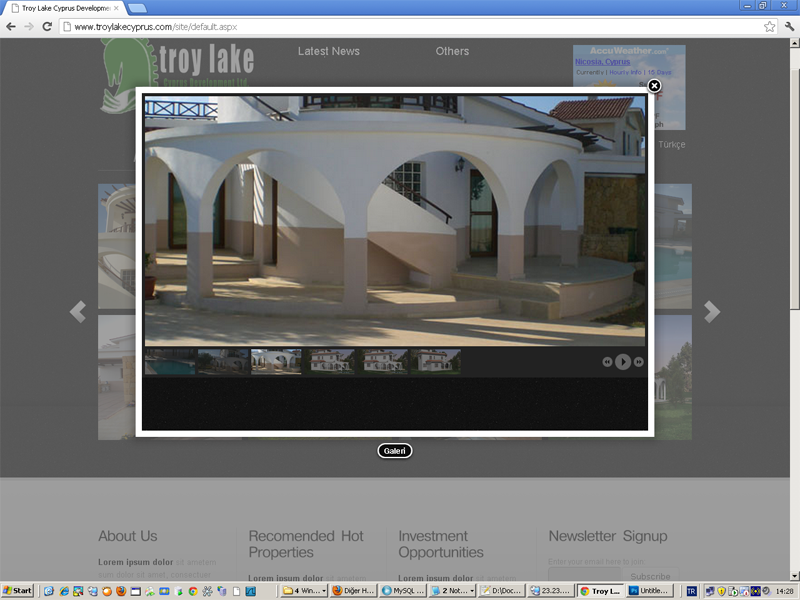The width and height of the screenshot is (800, 600).
Task: Click the Subscribe newsletter button
Action: point(650,576)
